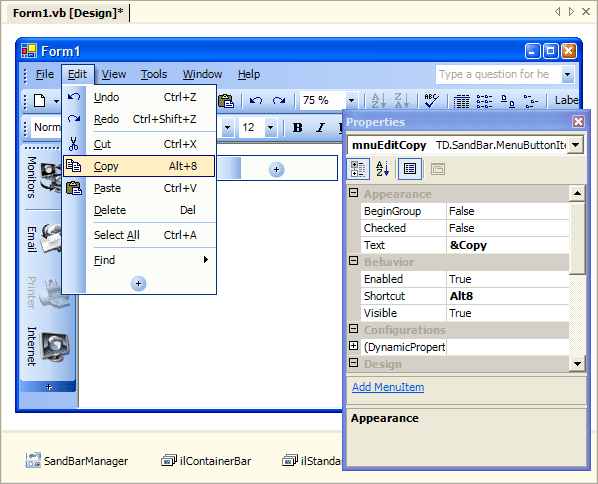Click the Paste clipboard icon in Edit menu
The width and height of the screenshot is (598, 484).
pos(74,188)
